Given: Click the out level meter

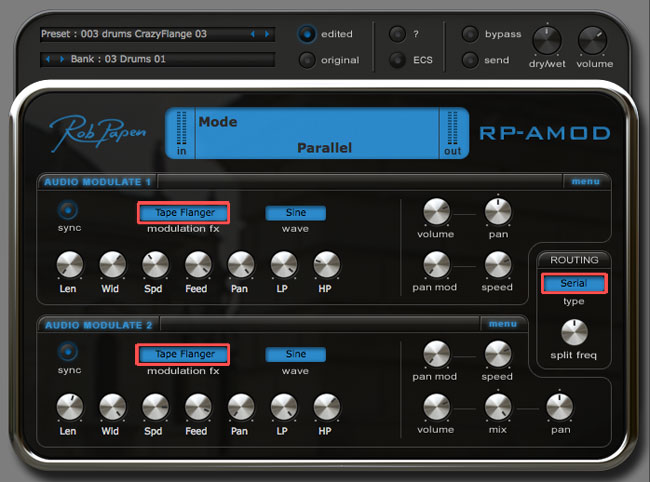Looking at the screenshot, I should (452, 128).
